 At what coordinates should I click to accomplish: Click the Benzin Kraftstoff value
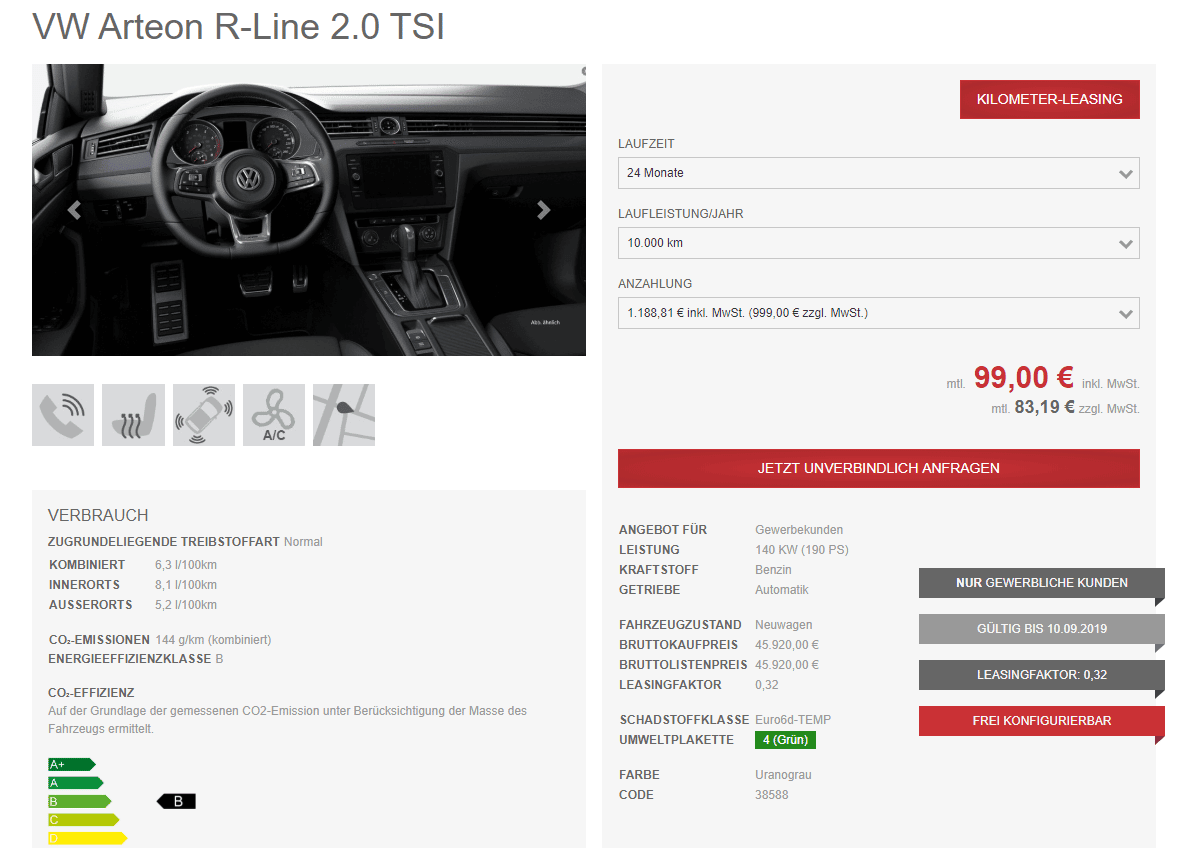coord(773,570)
